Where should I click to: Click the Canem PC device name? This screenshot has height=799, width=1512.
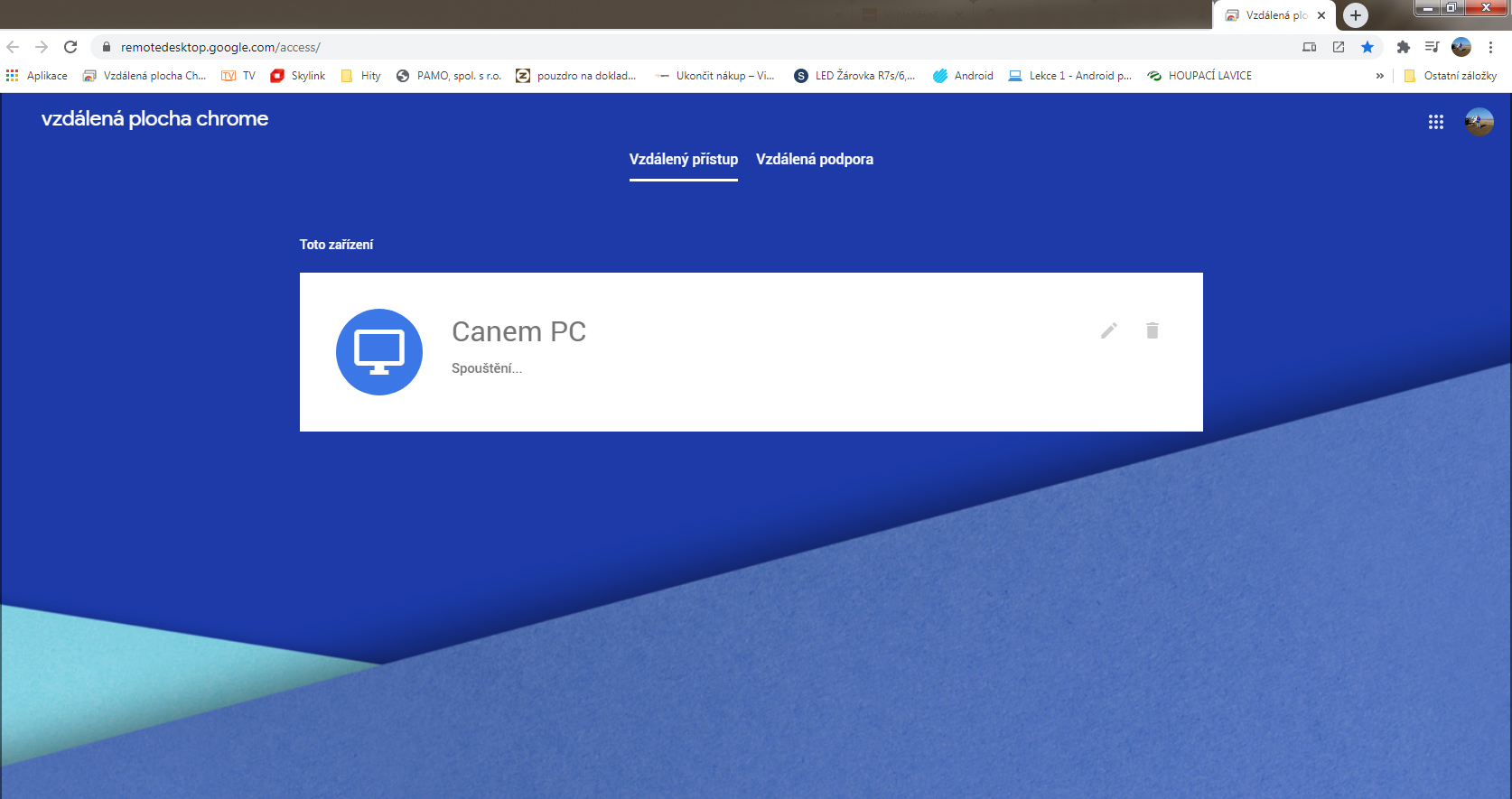518,331
